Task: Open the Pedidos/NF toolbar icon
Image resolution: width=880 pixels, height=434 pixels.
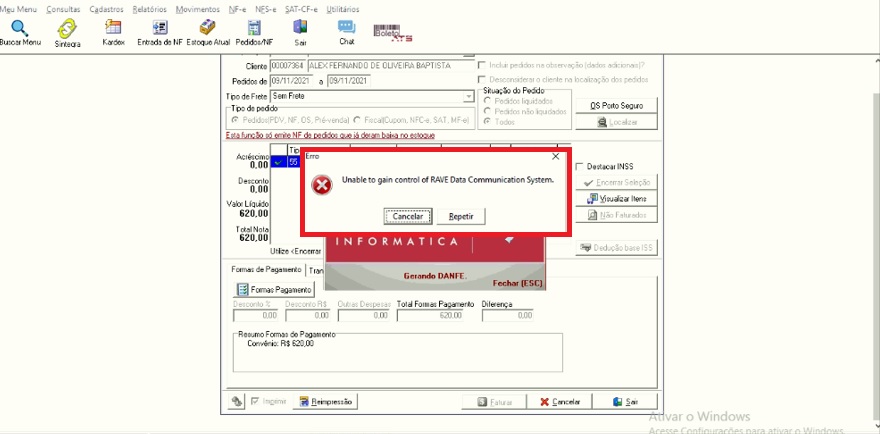Action: coord(254,29)
